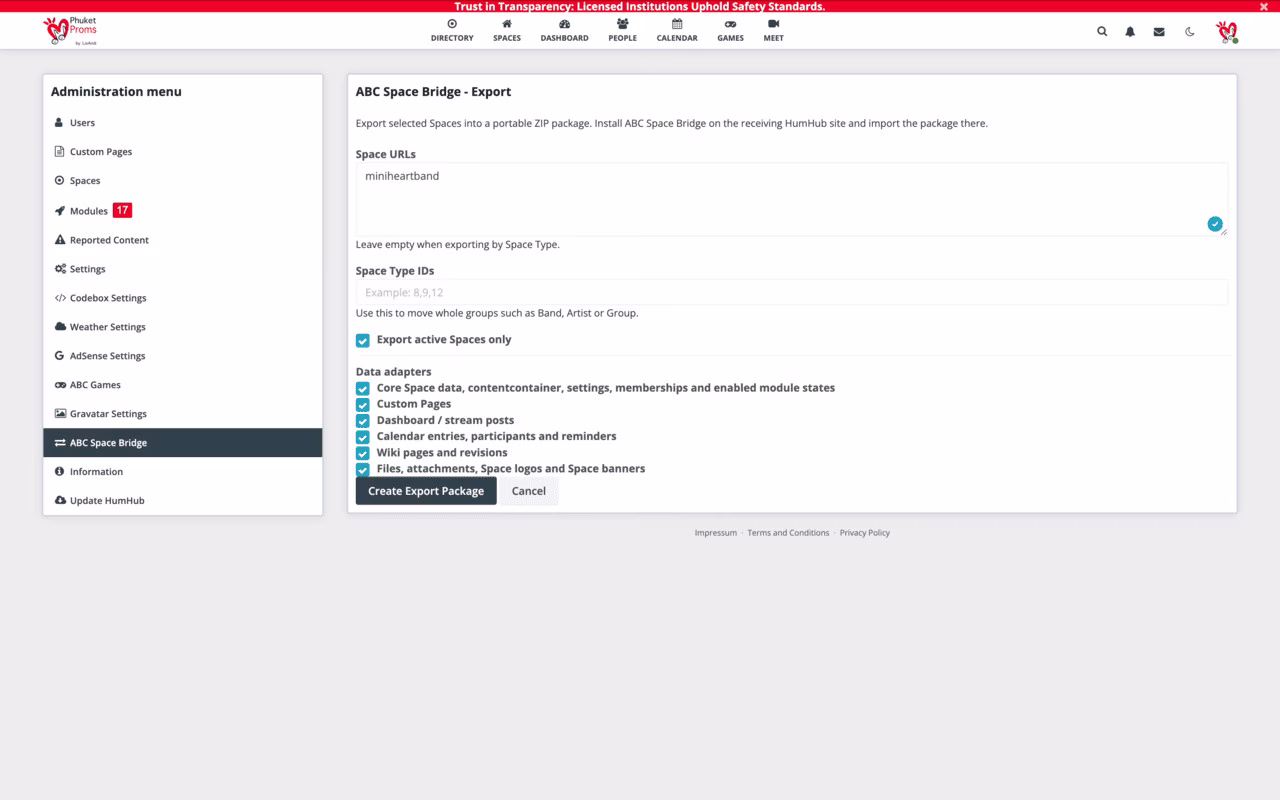Uncheck Export active Spaces only

click(363, 340)
